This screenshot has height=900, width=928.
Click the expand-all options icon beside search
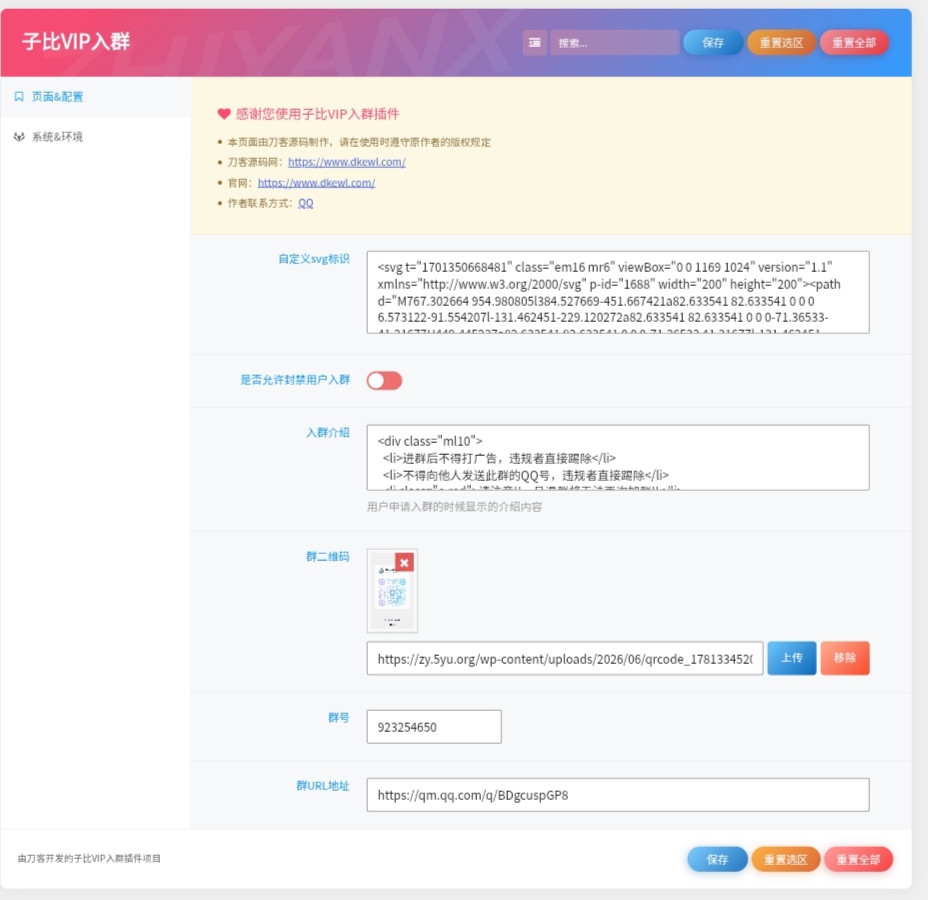(534, 43)
